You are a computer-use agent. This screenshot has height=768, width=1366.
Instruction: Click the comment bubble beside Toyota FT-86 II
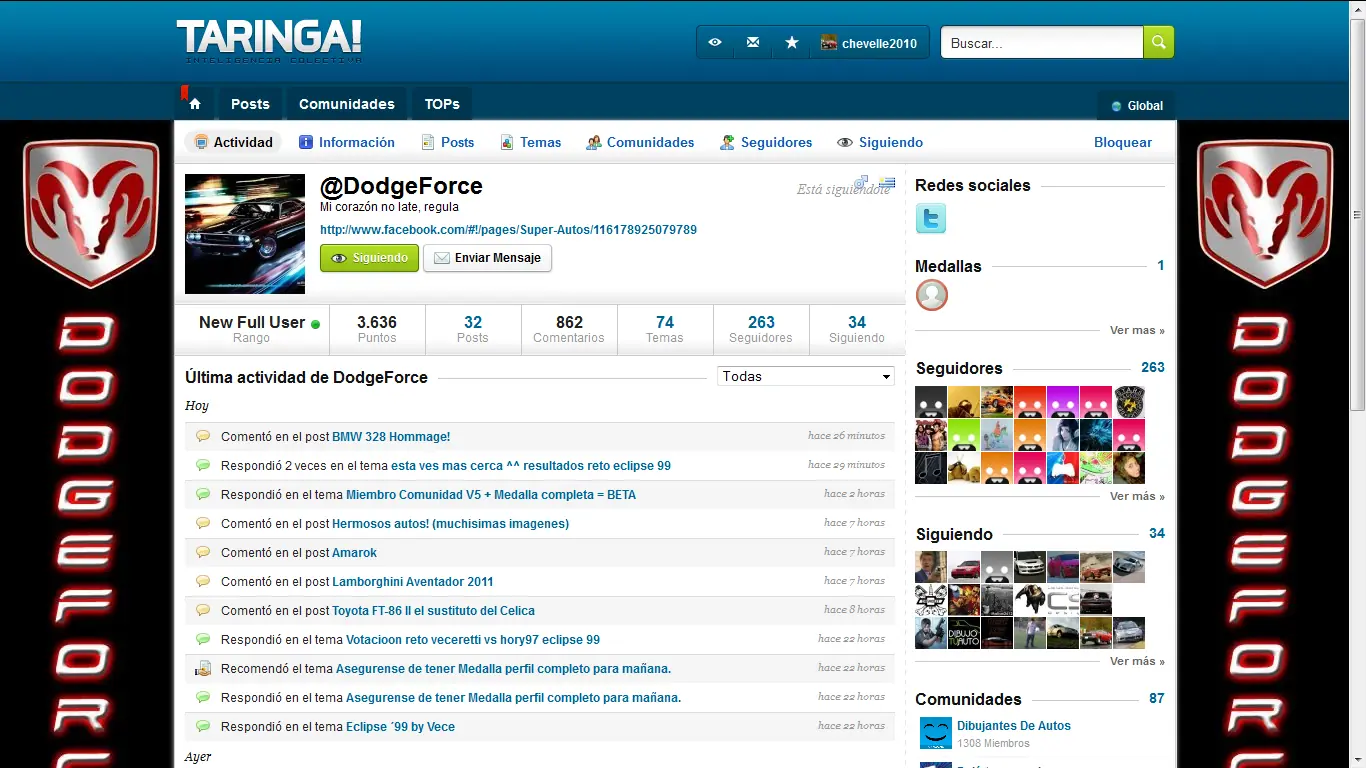coord(203,610)
